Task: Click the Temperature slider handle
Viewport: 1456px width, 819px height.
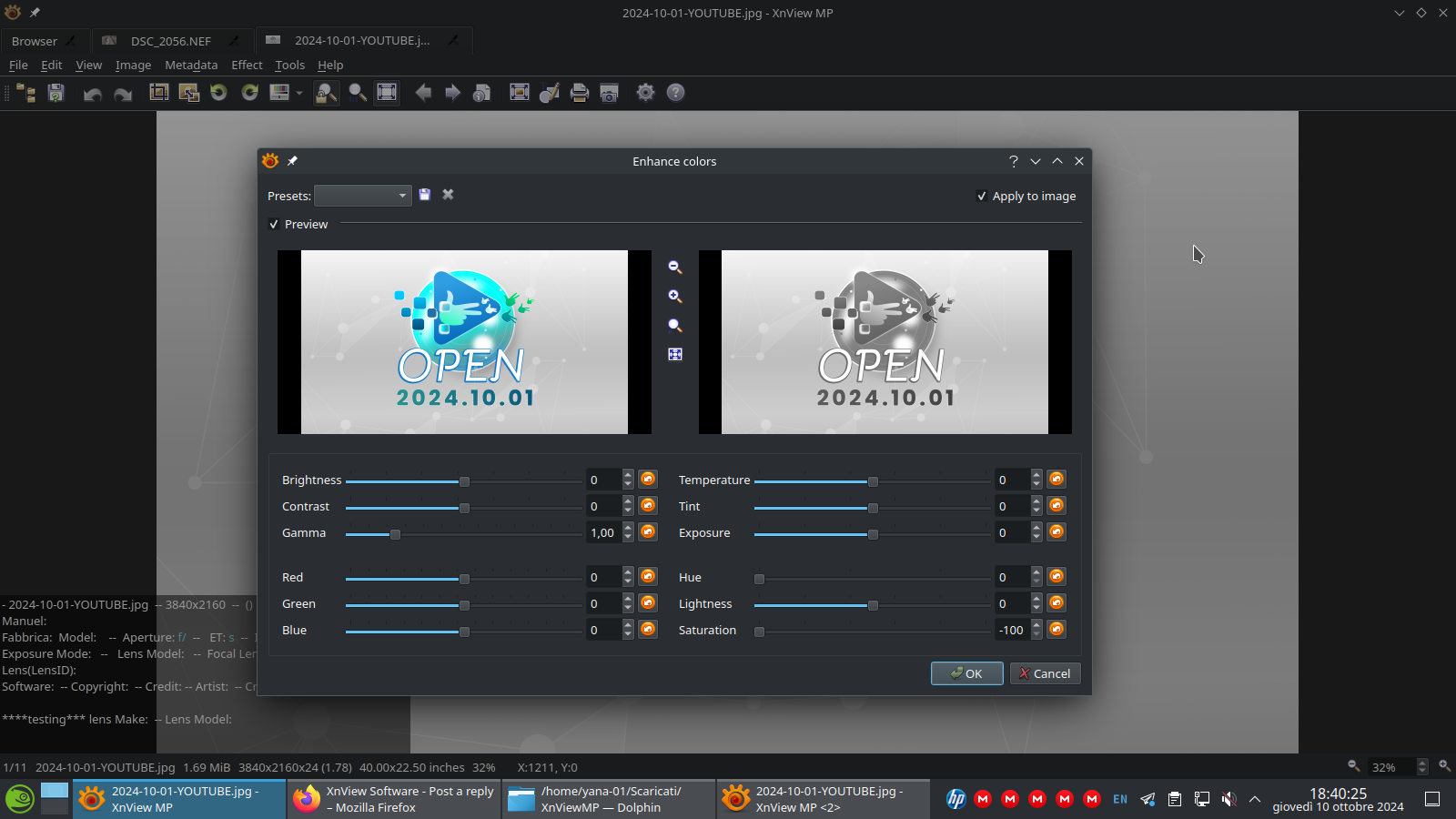Action: tap(873, 481)
